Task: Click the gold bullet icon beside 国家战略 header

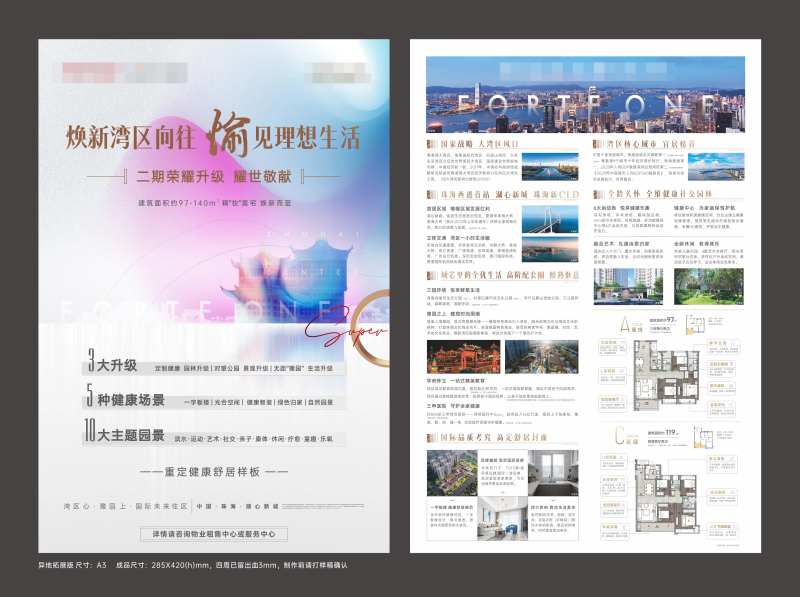Action: point(429,142)
